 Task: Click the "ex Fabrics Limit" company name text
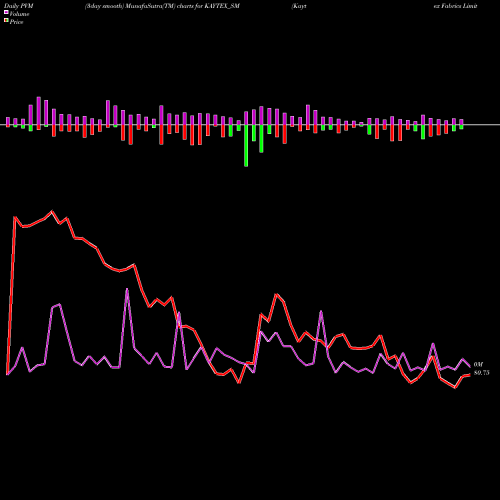coord(455,6)
